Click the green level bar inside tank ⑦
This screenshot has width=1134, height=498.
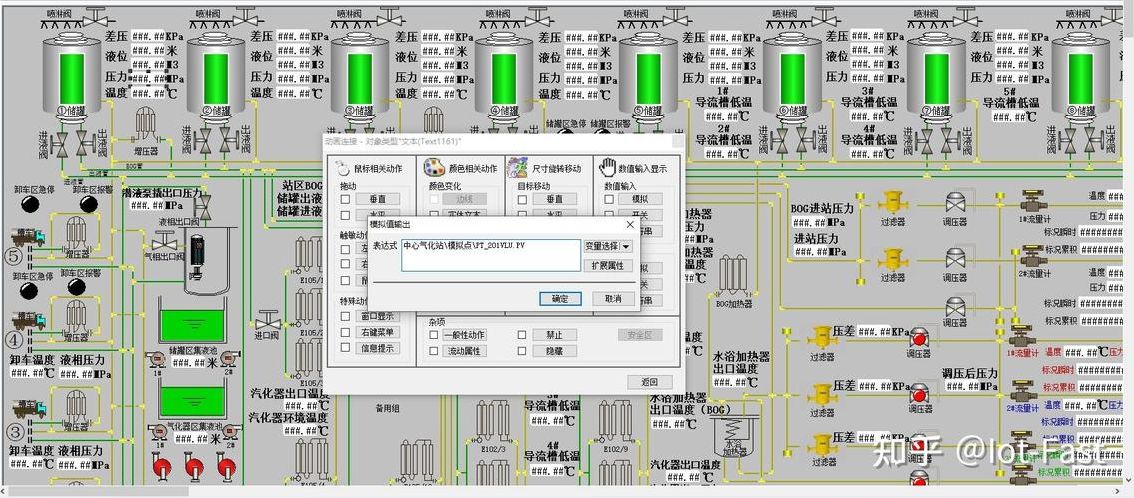[937, 78]
